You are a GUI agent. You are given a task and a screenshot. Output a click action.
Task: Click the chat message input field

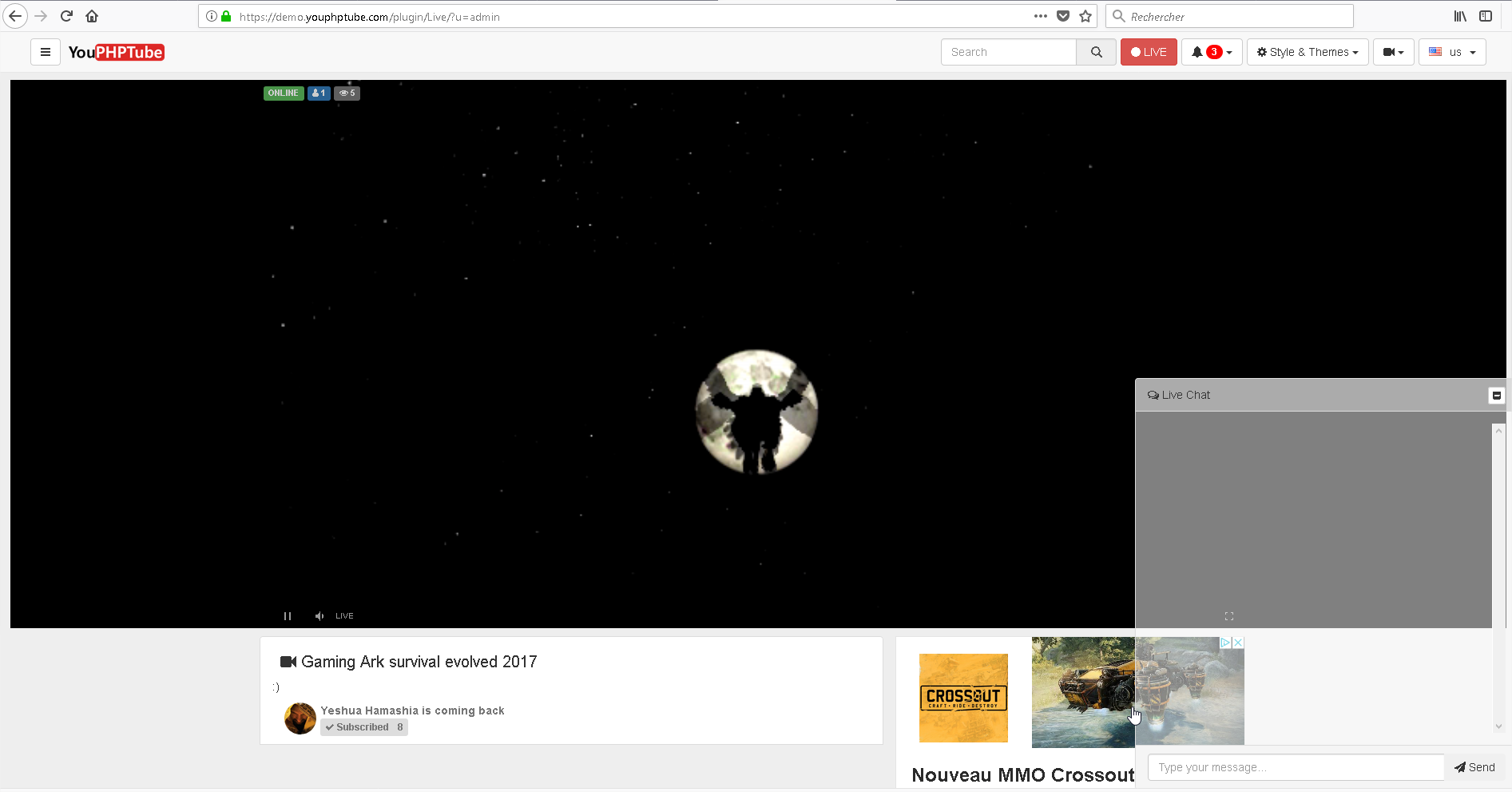tap(1296, 767)
